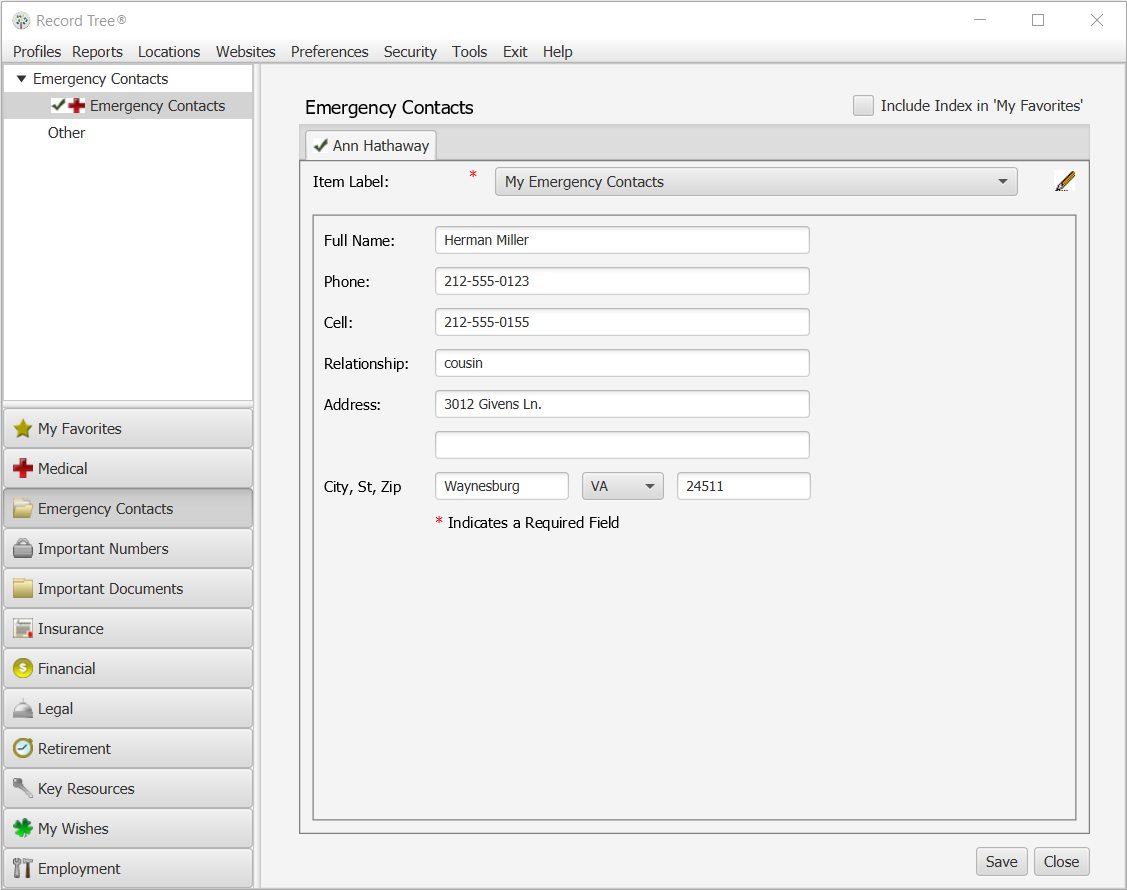Click the Close button
Image resolution: width=1127 pixels, height=890 pixels.
point(1061,861)
